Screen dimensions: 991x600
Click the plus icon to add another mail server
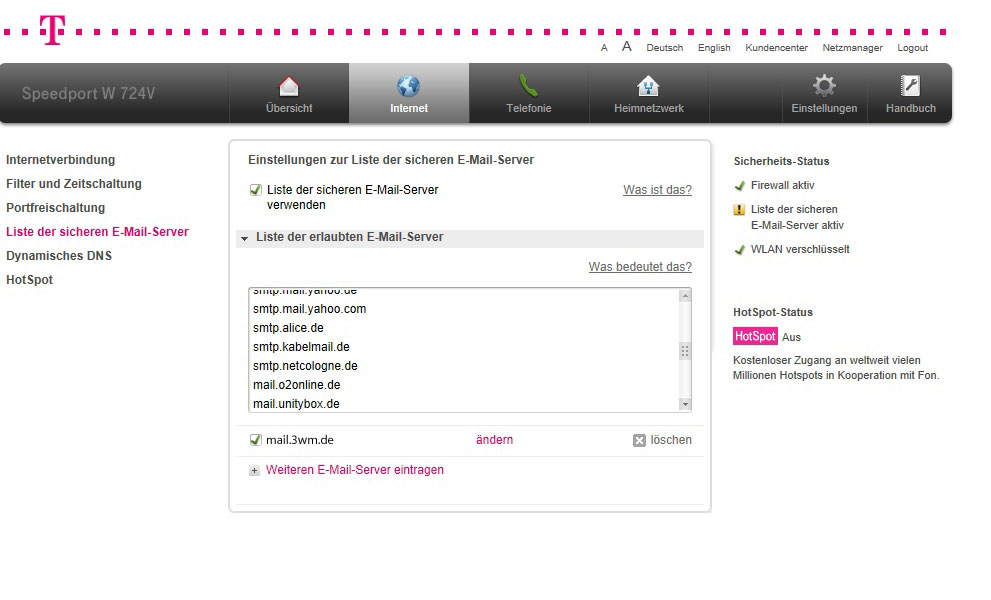coord(254,471)
